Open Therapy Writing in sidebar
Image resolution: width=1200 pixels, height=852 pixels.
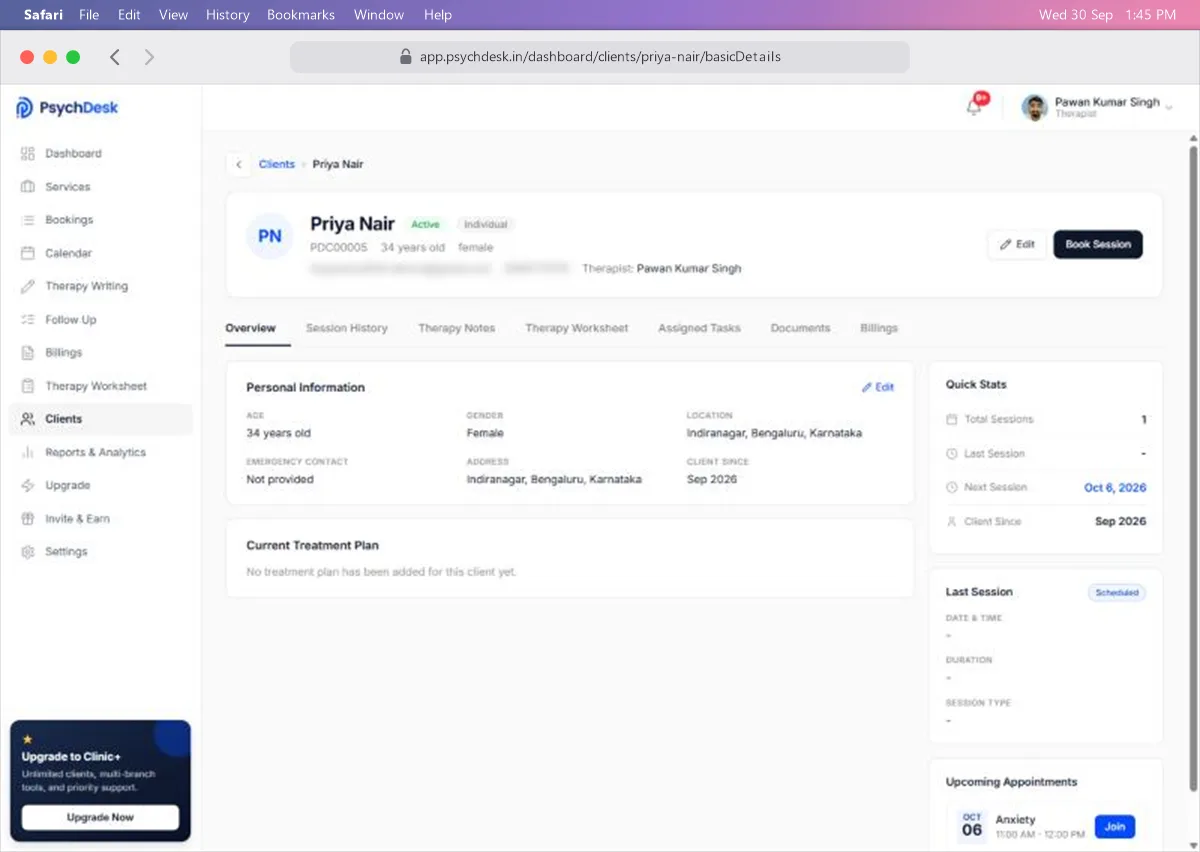100,286
